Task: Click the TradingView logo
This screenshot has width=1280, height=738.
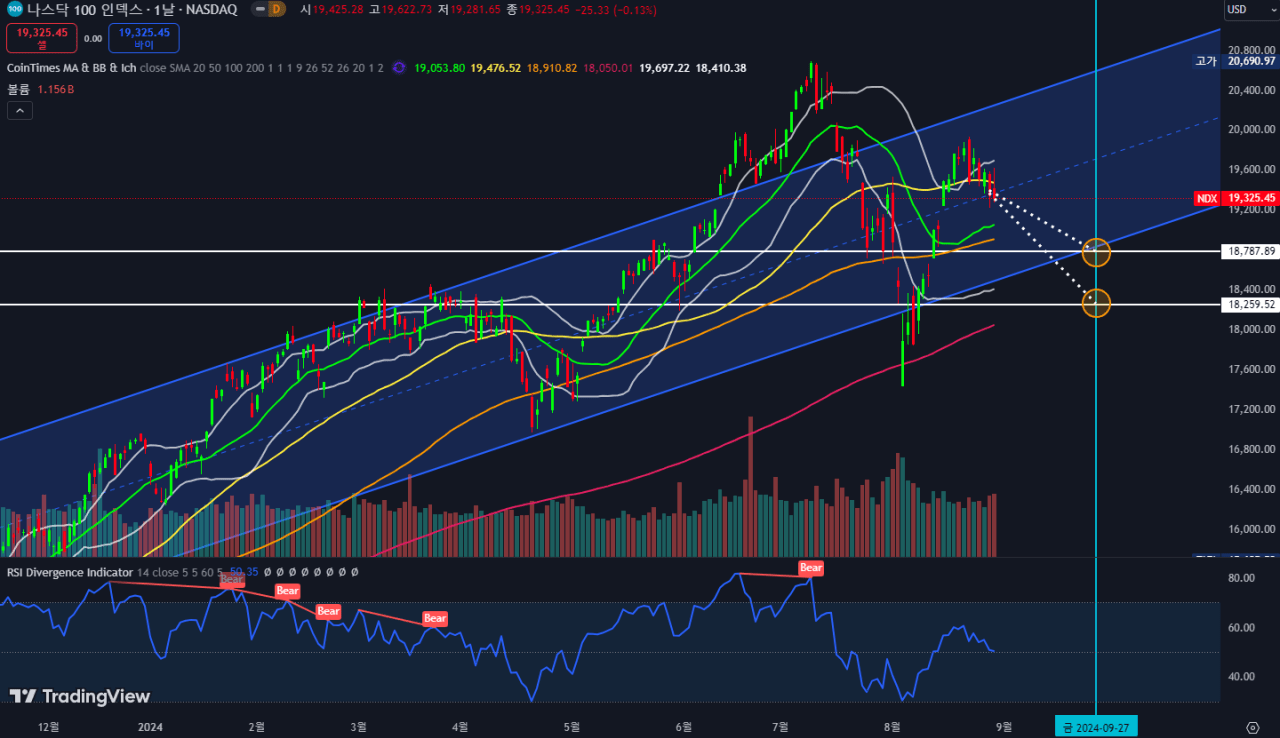Action: [x=80, y=697]
